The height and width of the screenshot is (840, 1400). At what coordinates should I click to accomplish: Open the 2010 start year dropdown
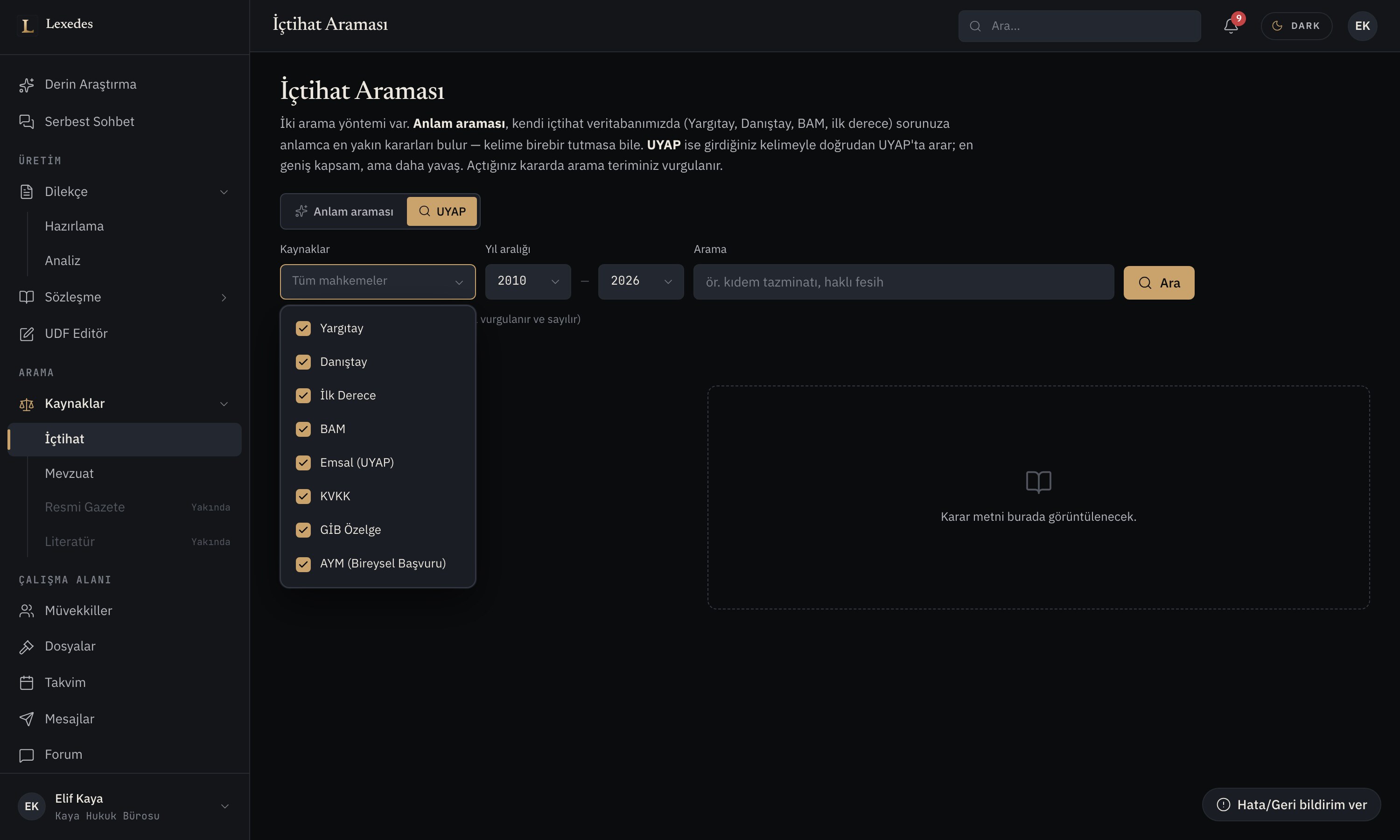coord(527,281)
